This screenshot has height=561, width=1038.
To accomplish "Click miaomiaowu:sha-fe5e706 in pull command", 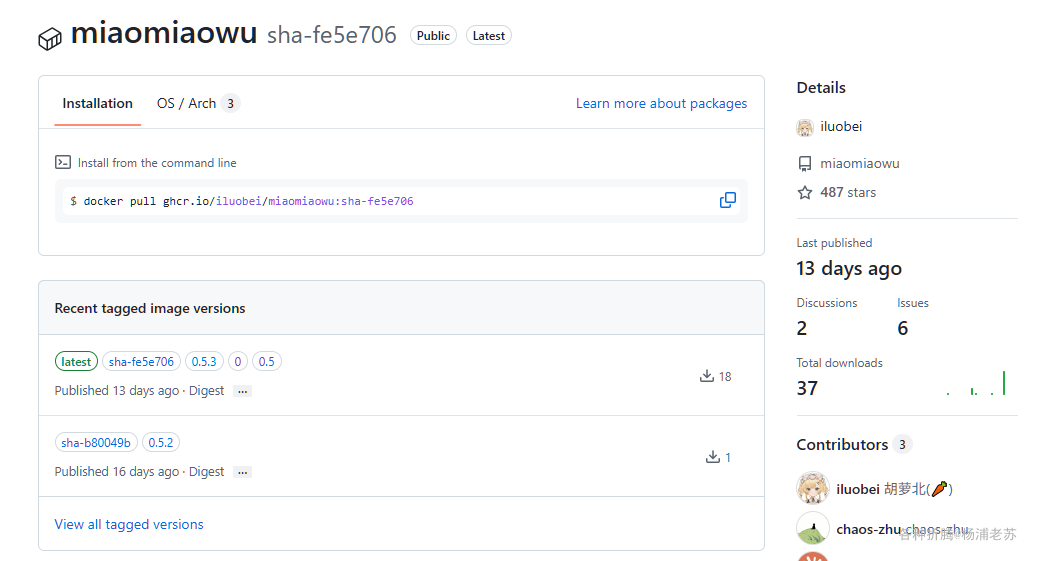I will click(340, 201).
